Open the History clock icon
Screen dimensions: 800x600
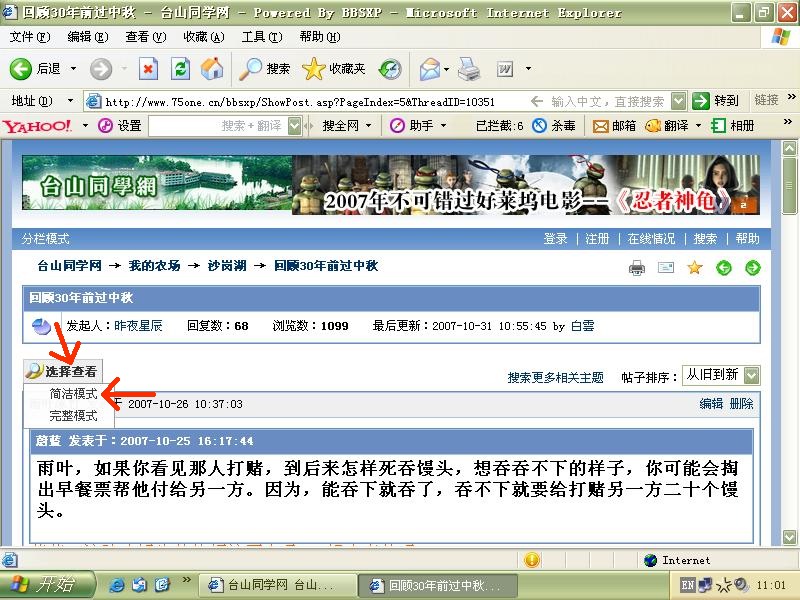pyautogui.click(x=390, y=69)
